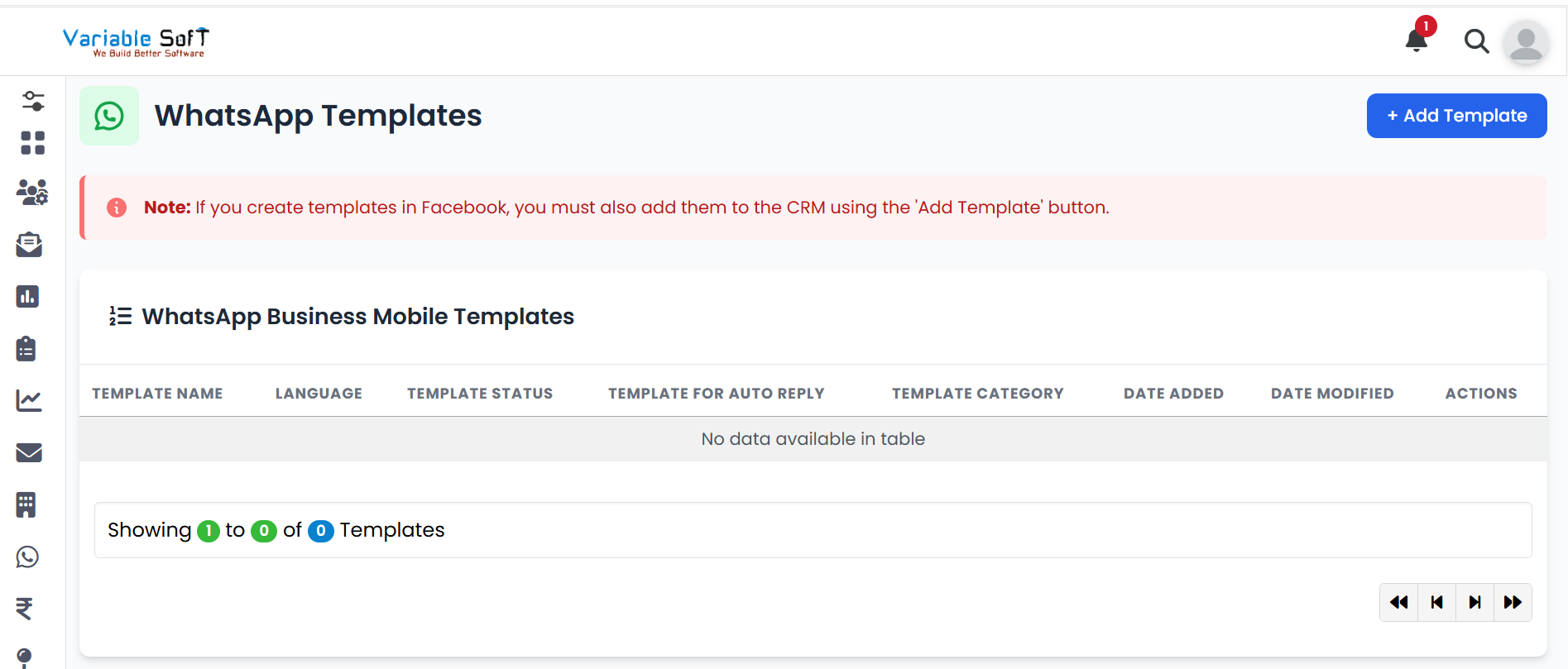The width and height of the screenshot is (1568, 669).
Task: Jump to the last templates page
Action: tap(1513, 602)
